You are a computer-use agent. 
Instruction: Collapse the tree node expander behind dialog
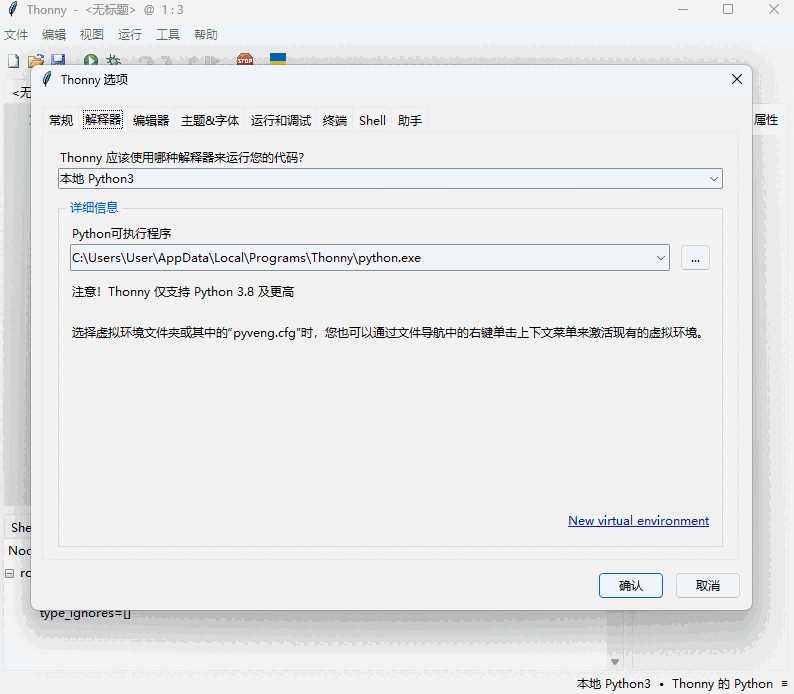10,574
